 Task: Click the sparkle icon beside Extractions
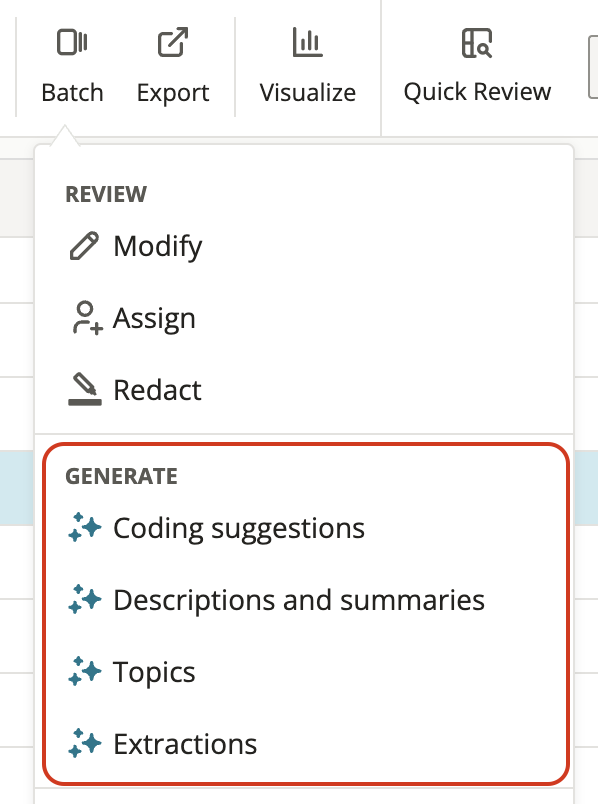click(x=85, y=743)
